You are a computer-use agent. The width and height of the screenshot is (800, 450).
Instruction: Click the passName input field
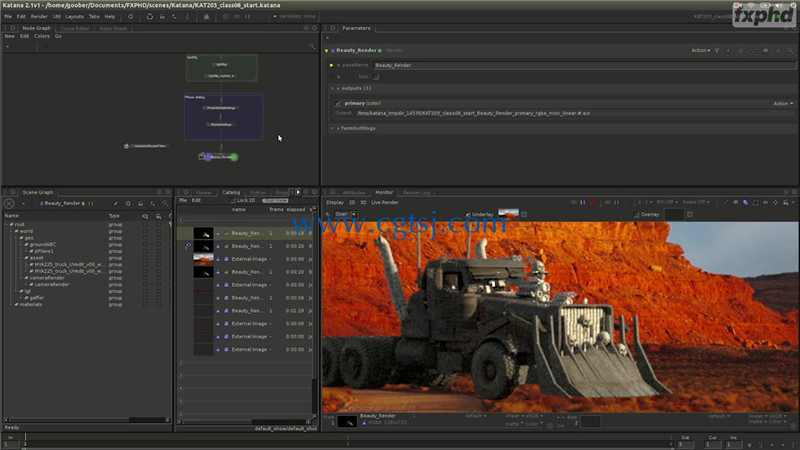pos(584,65)
